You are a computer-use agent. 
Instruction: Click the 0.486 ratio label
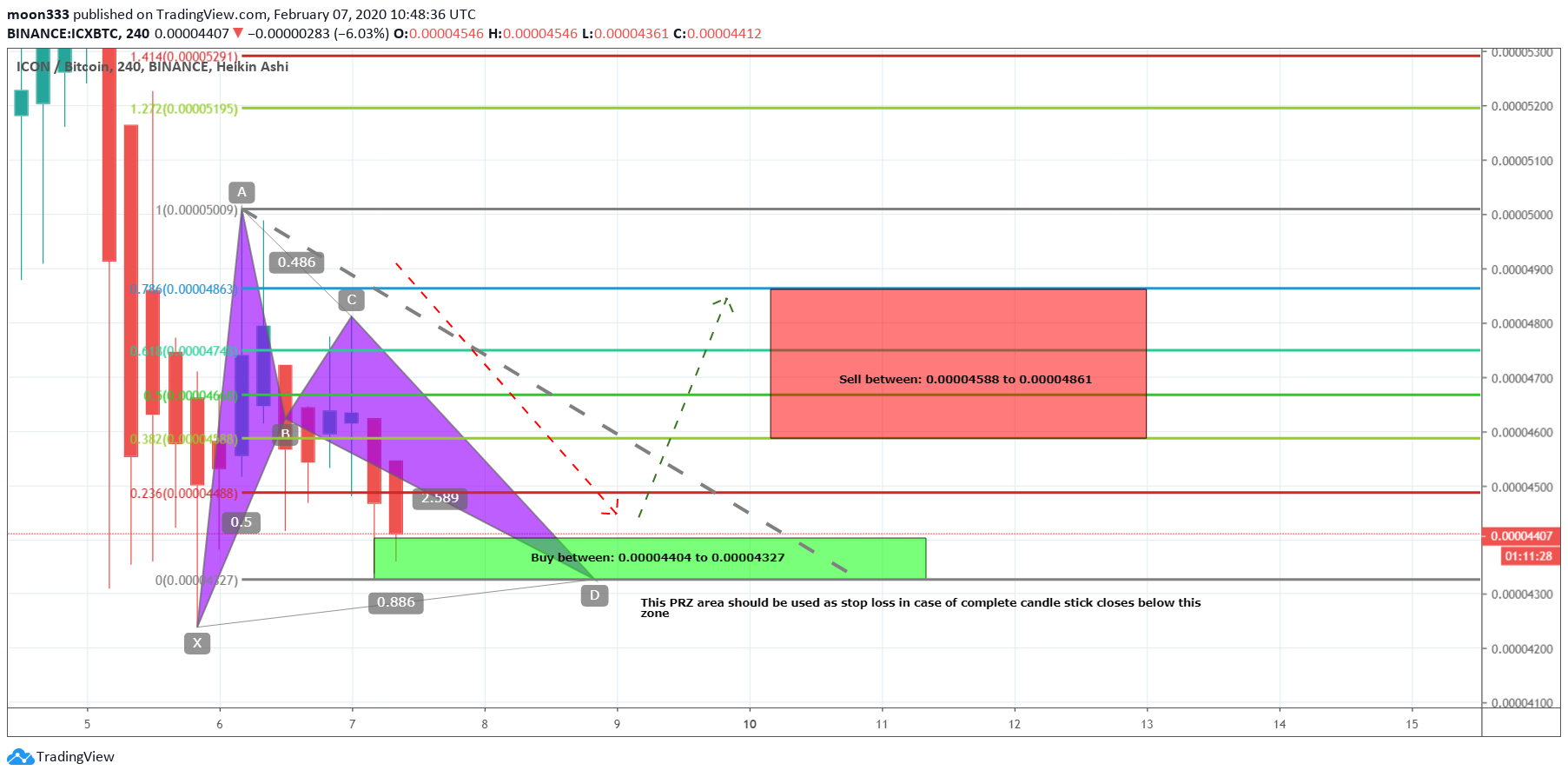[x=297, y=262]
